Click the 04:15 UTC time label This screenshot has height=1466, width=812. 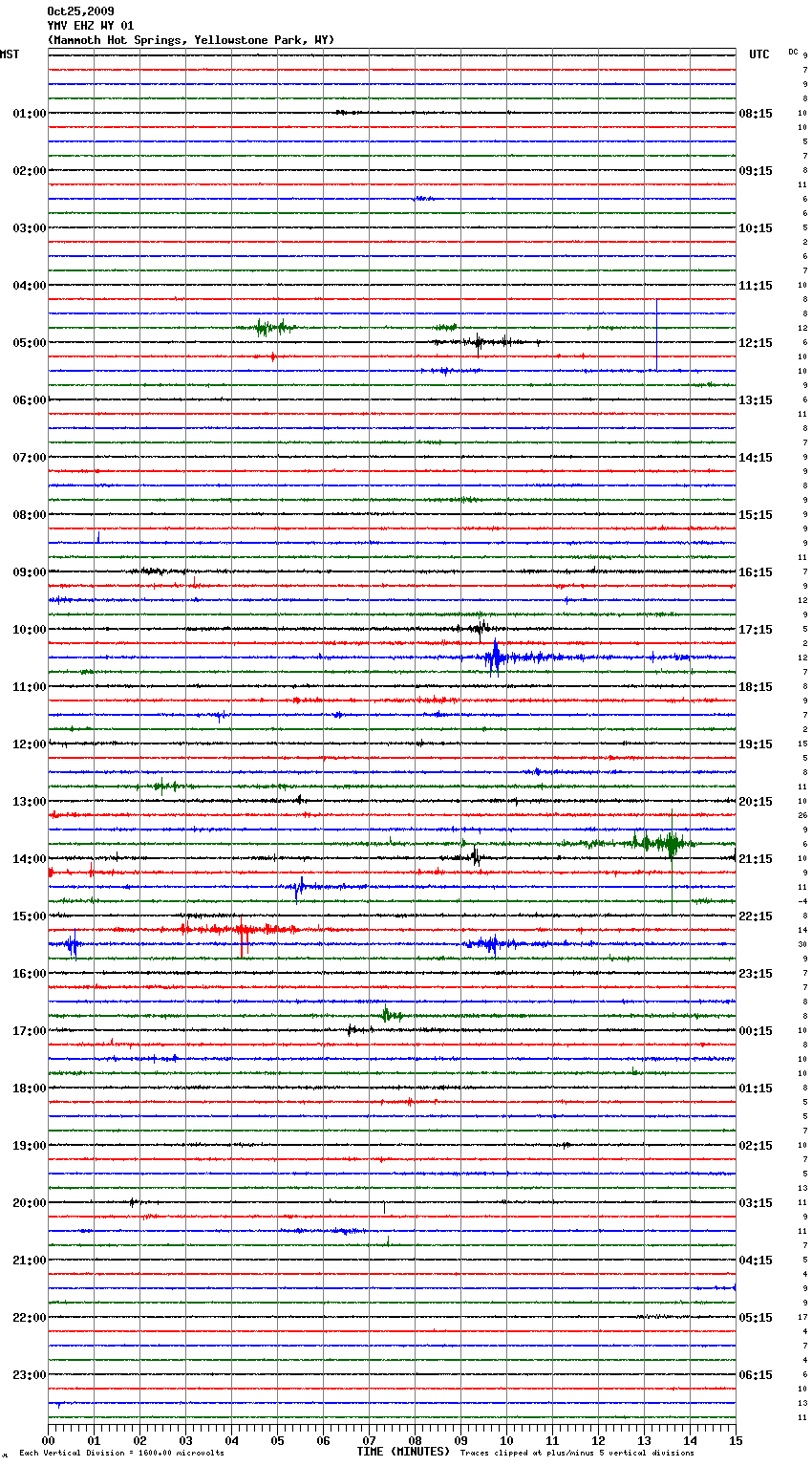pos(756,1261)
